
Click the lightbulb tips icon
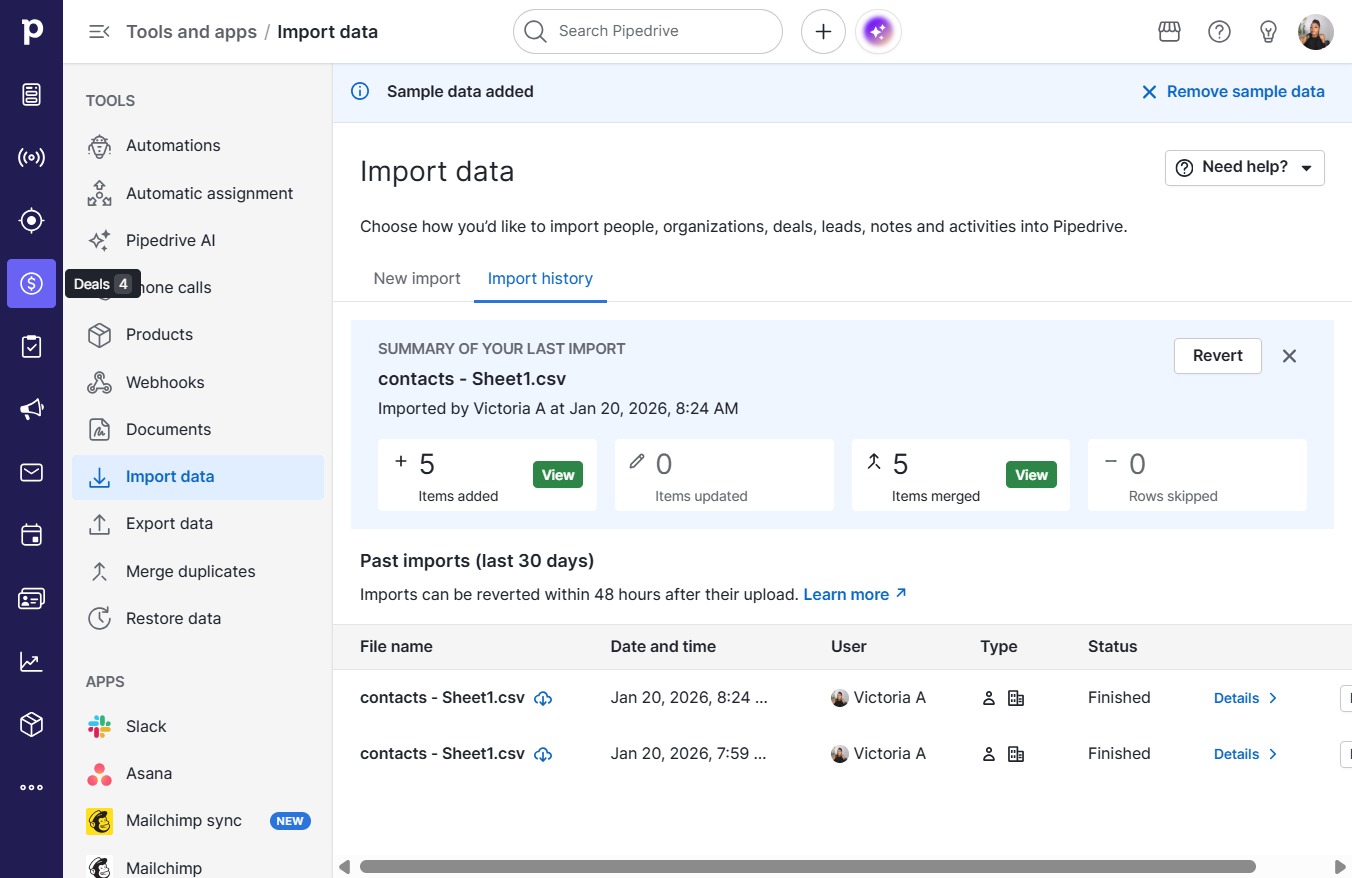(1268, 32)
